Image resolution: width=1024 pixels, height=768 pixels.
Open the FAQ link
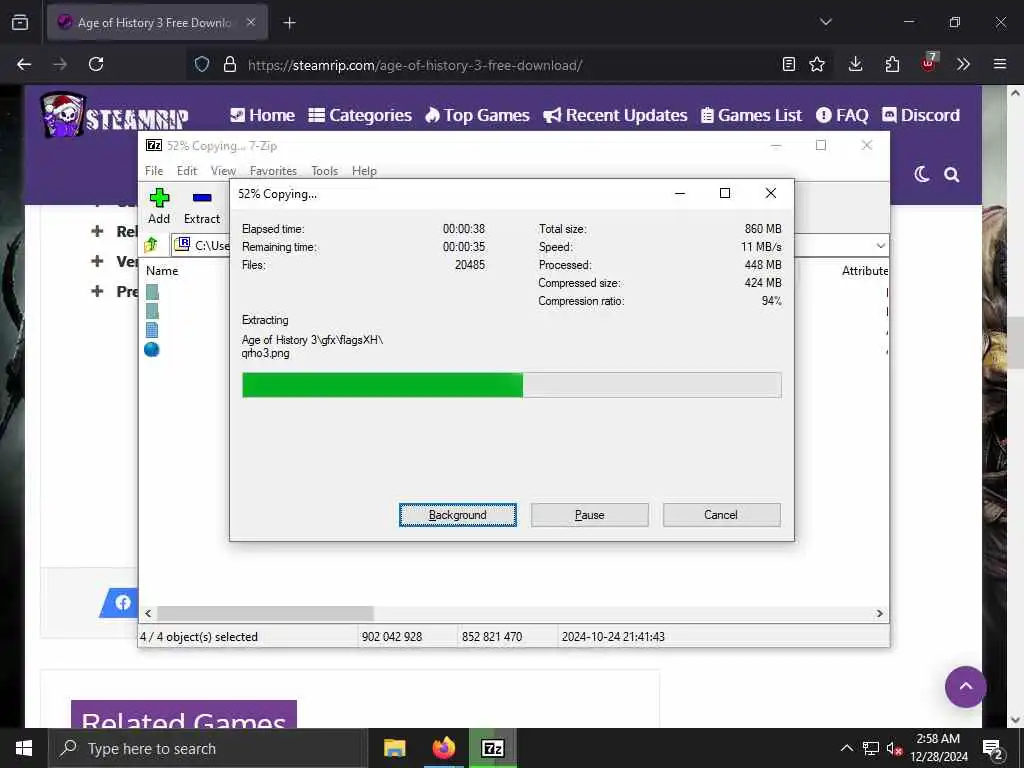point(842,115)
